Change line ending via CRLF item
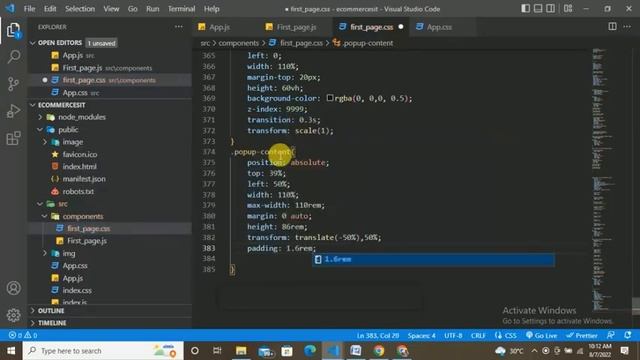Image resolution: width=640 pixels, height=360 pixels. point(478,335)
